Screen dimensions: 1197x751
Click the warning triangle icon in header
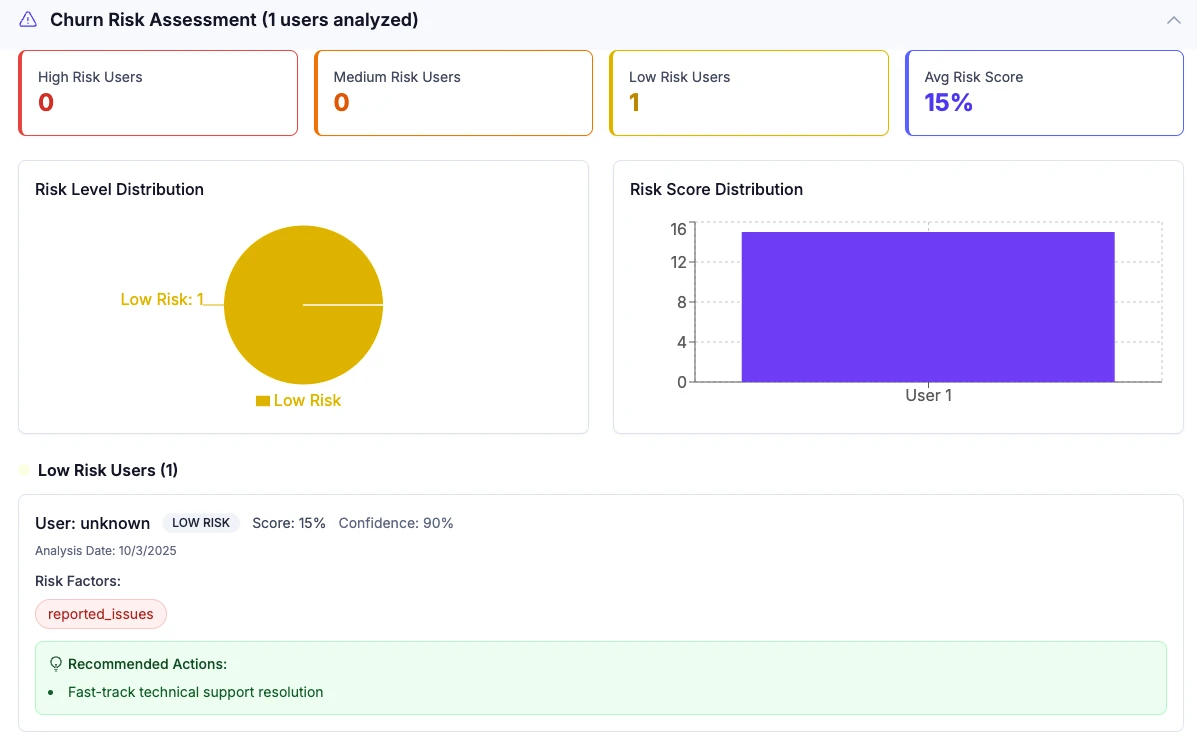coord(28,20)
